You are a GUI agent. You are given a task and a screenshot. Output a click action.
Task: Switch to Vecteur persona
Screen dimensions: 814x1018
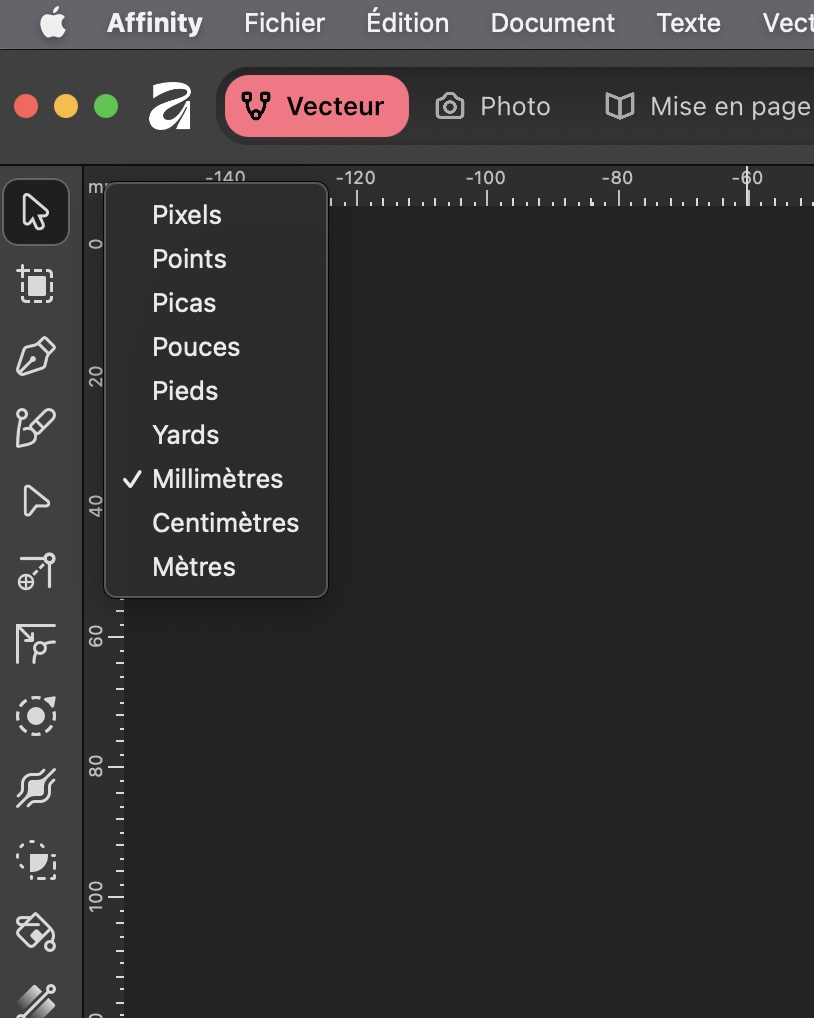317,106
